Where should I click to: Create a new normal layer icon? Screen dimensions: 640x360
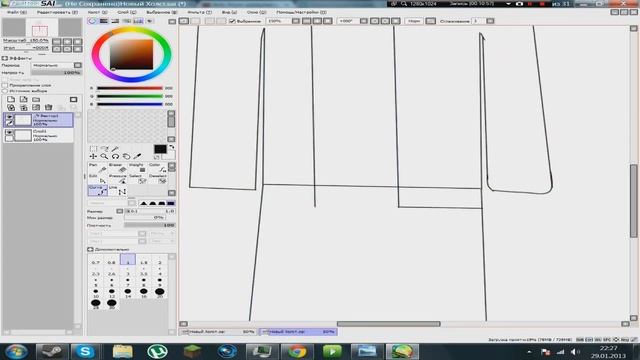pos(11,99)
